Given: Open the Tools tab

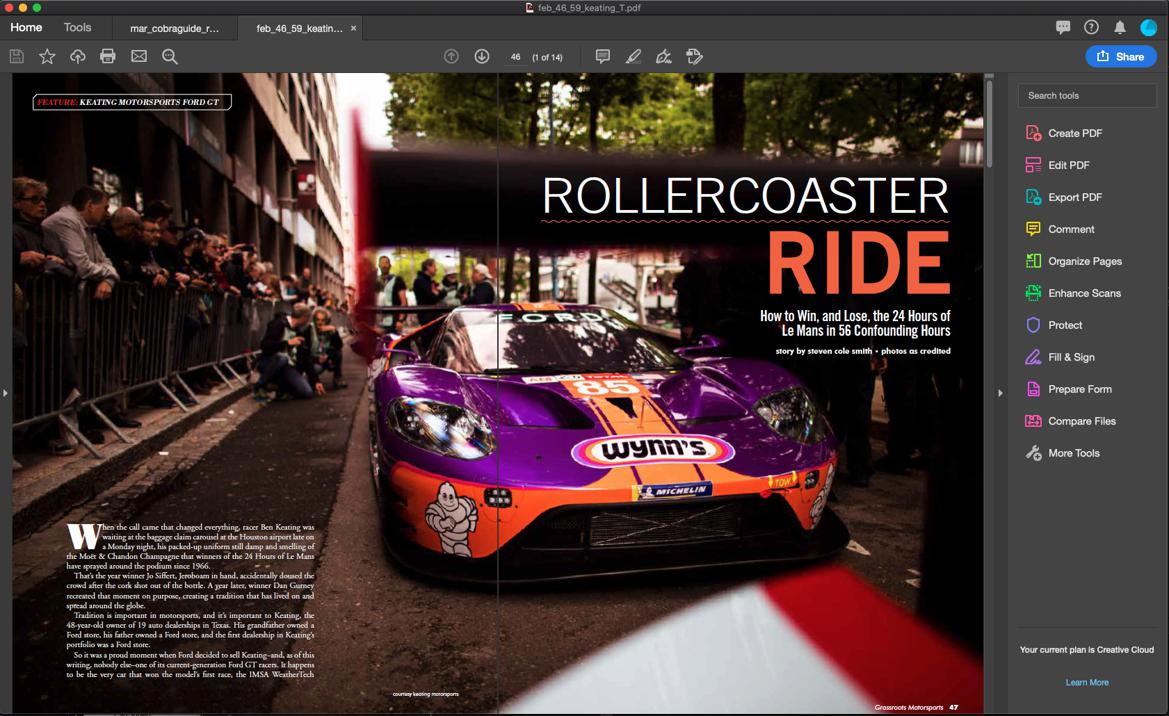Looking at the screenshot, I should pyautogui.click(x=78, y=27).
